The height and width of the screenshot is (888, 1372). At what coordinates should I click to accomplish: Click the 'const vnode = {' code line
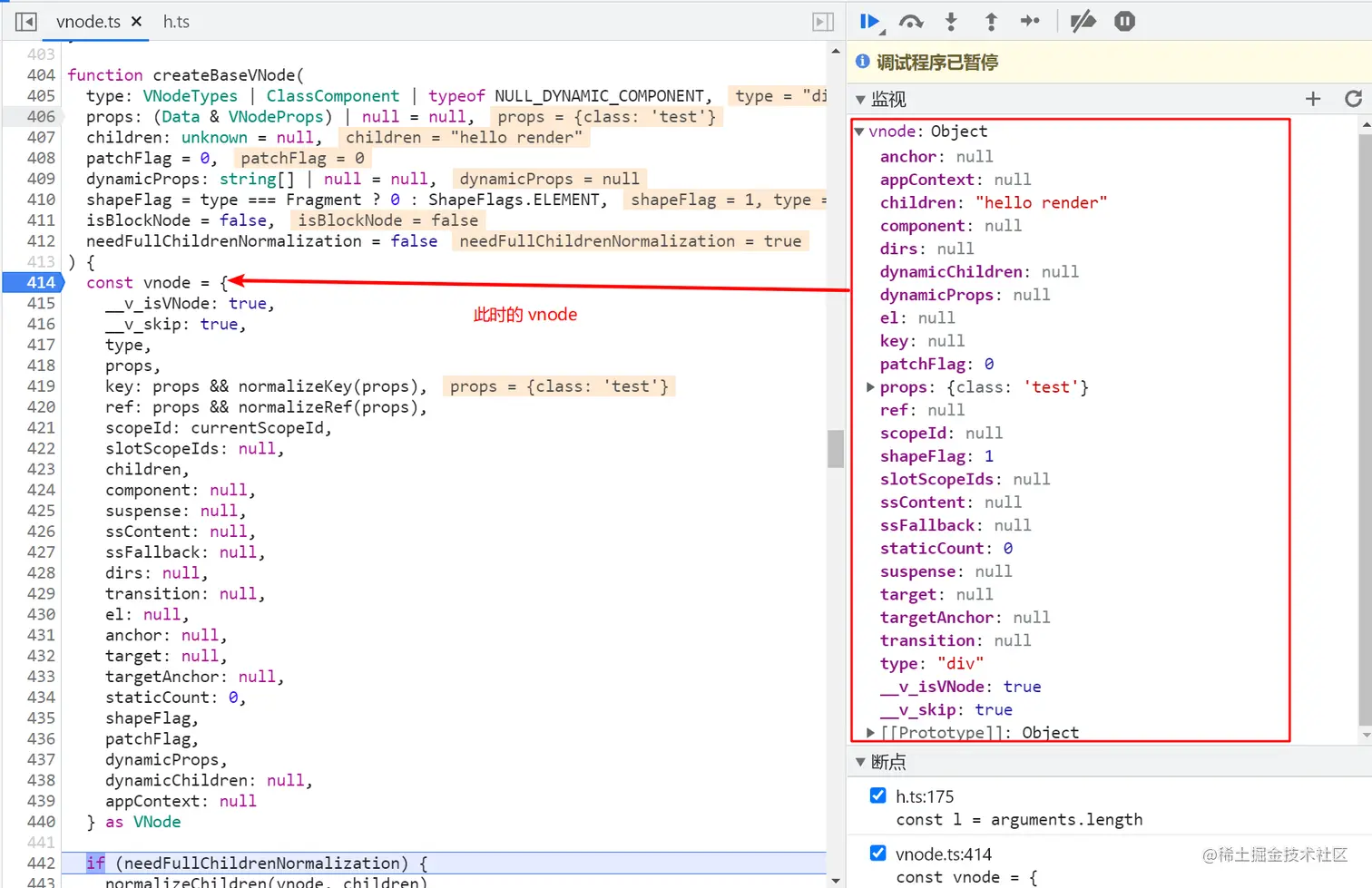point(157,283)
